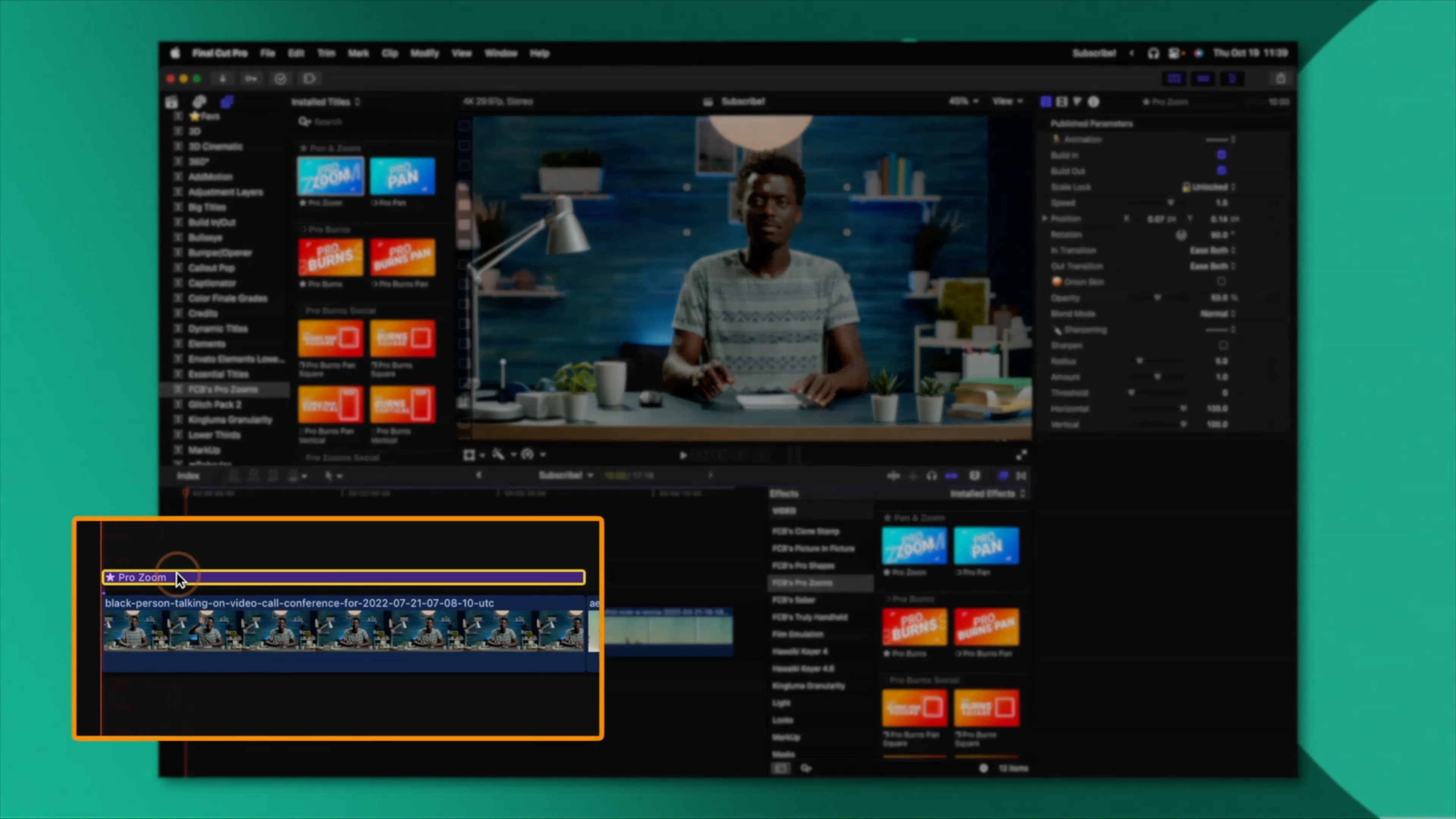1456x819 pixels.
Task: Toggle the Build Out checkbox
Action: pyautogui.click(x=1221, y=171)
